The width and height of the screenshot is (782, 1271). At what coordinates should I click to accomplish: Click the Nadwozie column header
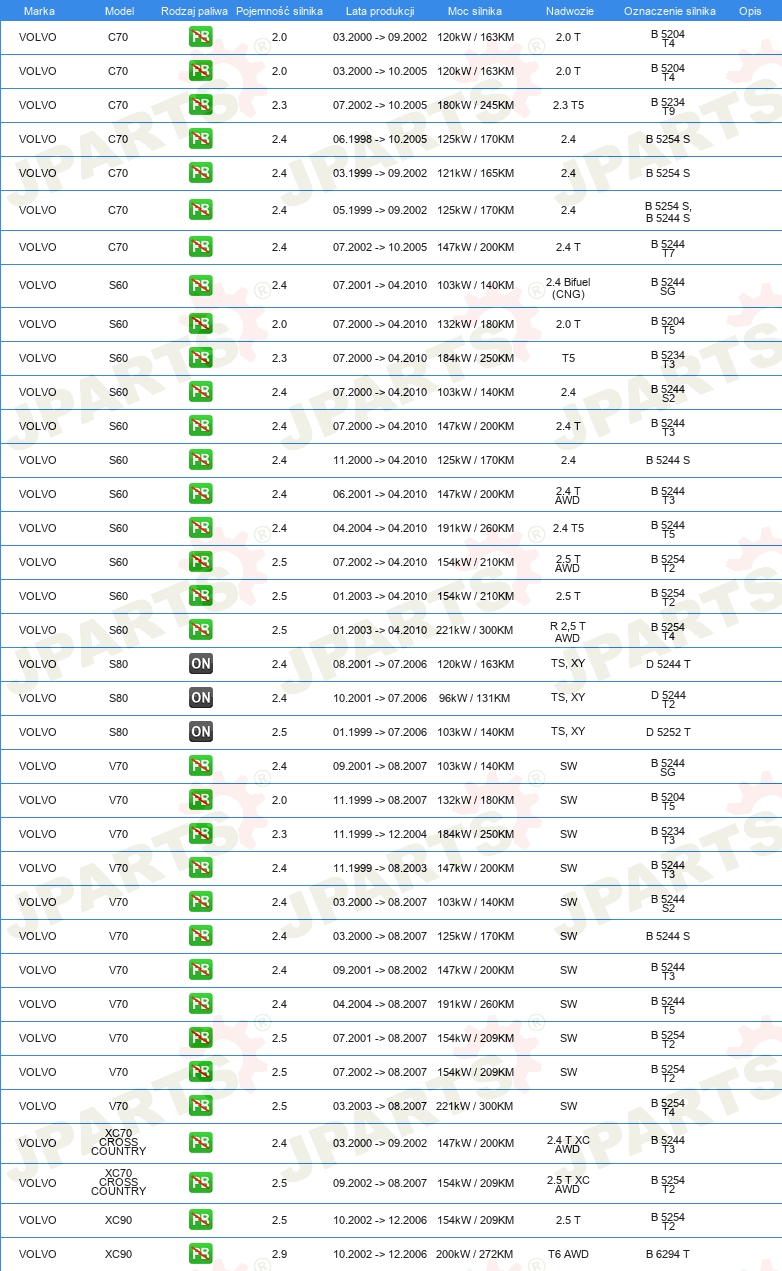[x=568, y=10]
